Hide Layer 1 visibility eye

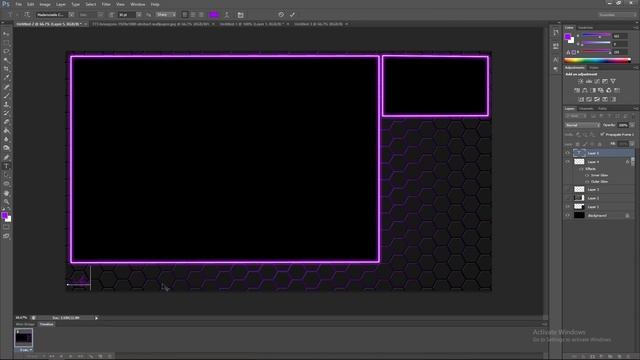pos(567,207)
